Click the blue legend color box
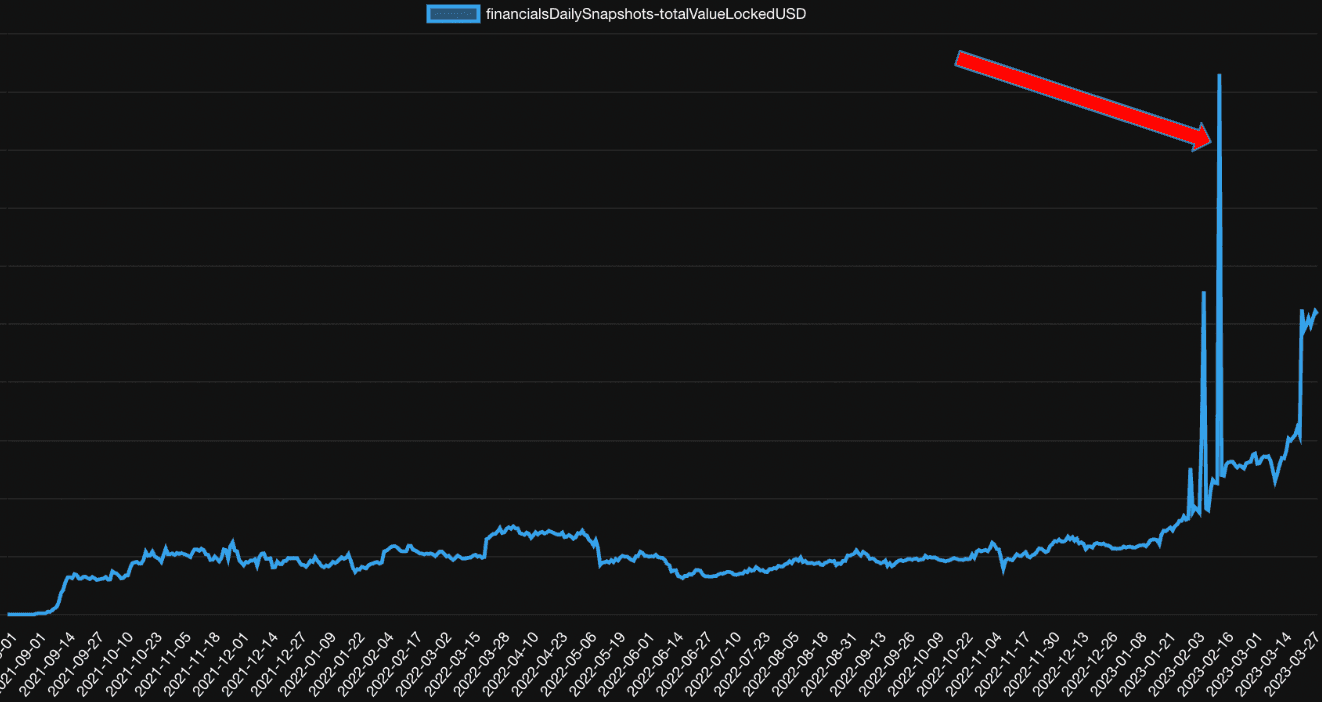 click(x=453, y=14)
